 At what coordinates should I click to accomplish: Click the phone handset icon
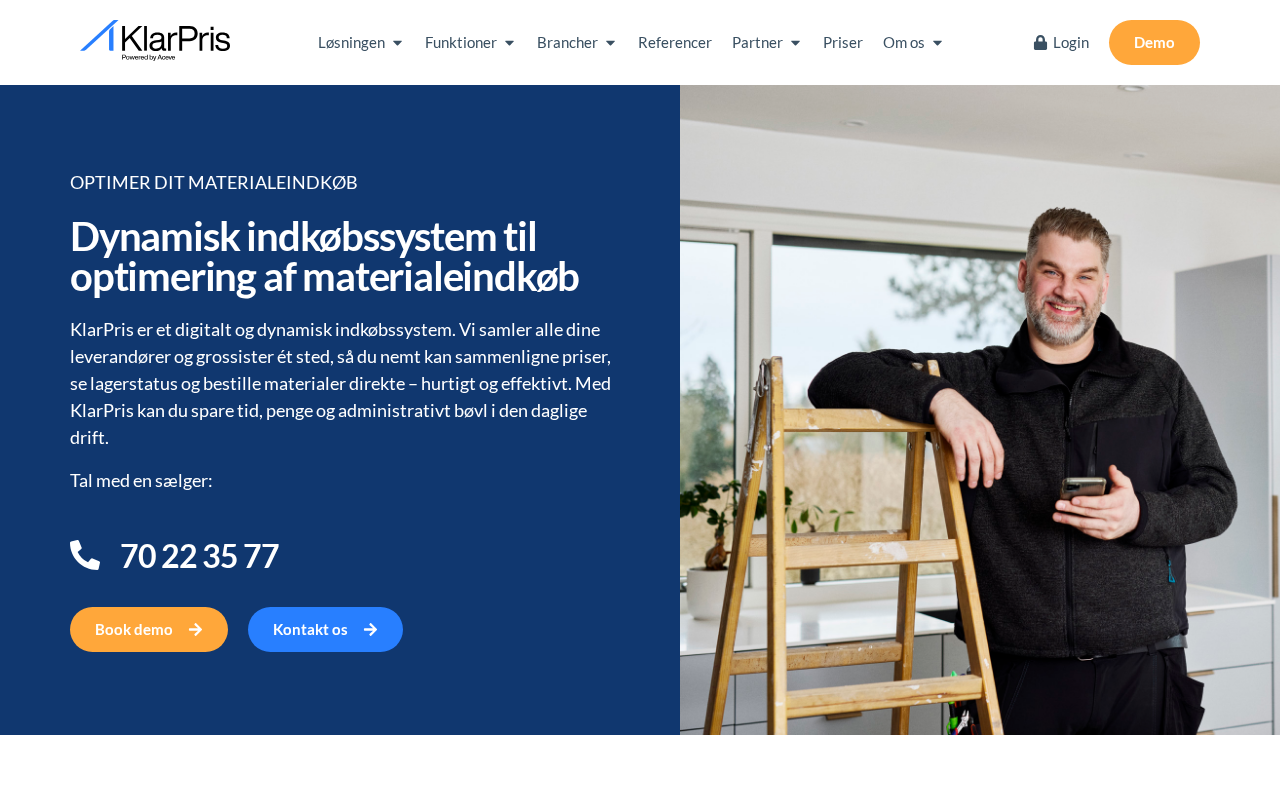coord(85,555)
